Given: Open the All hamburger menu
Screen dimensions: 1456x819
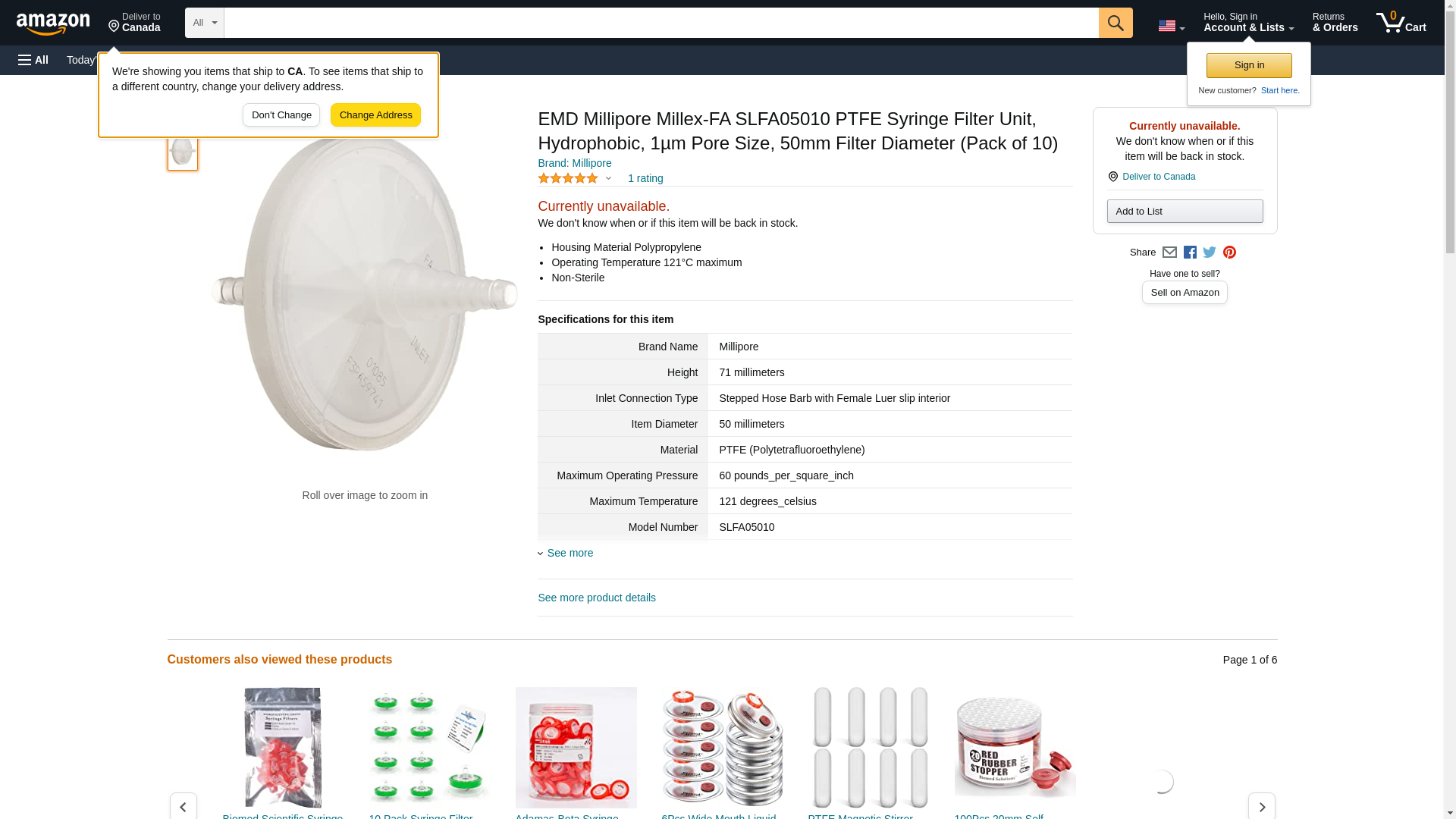Looking at the screenshot, I should [33, 60].
